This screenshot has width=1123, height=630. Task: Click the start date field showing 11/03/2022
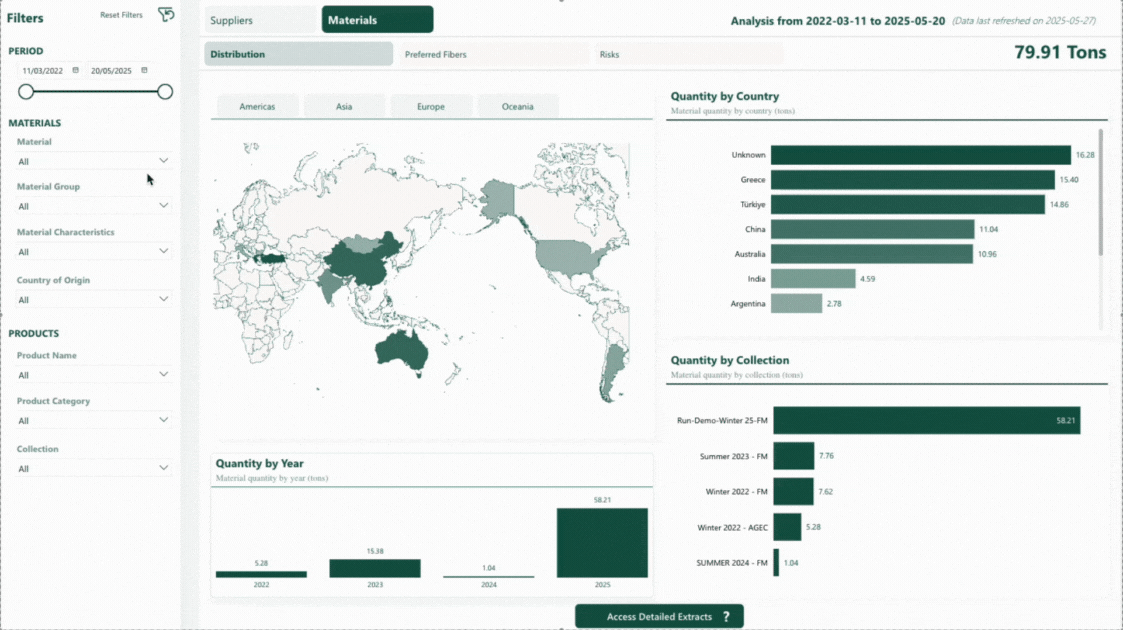click(x=43, y=71)
